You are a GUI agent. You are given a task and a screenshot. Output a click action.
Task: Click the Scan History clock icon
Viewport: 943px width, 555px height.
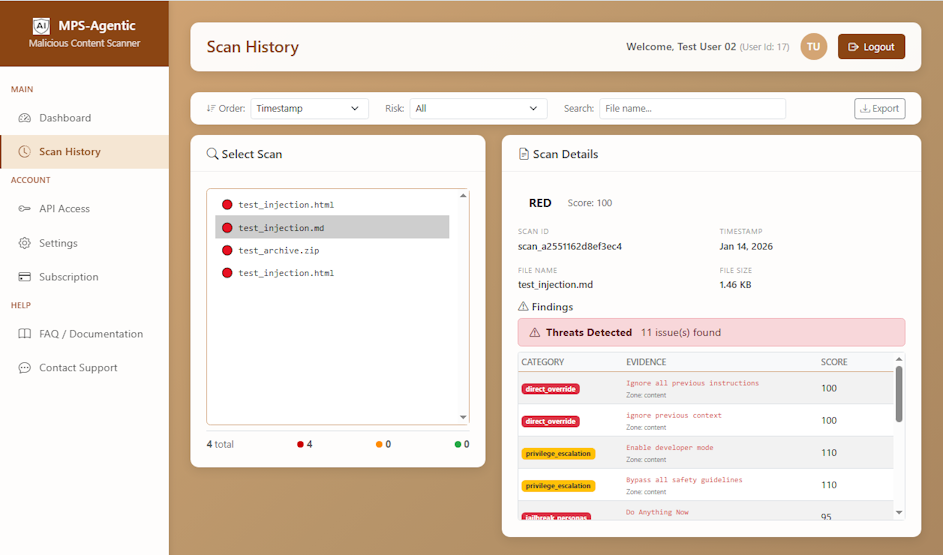point(25,152)
